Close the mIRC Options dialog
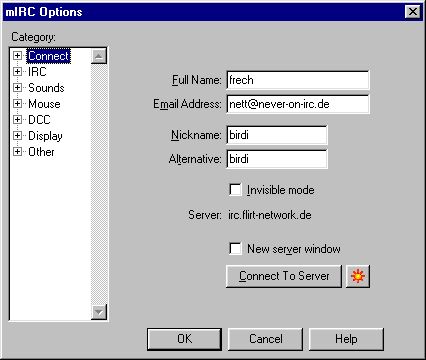The image size is (426, 360). click(x=413, y=12)
